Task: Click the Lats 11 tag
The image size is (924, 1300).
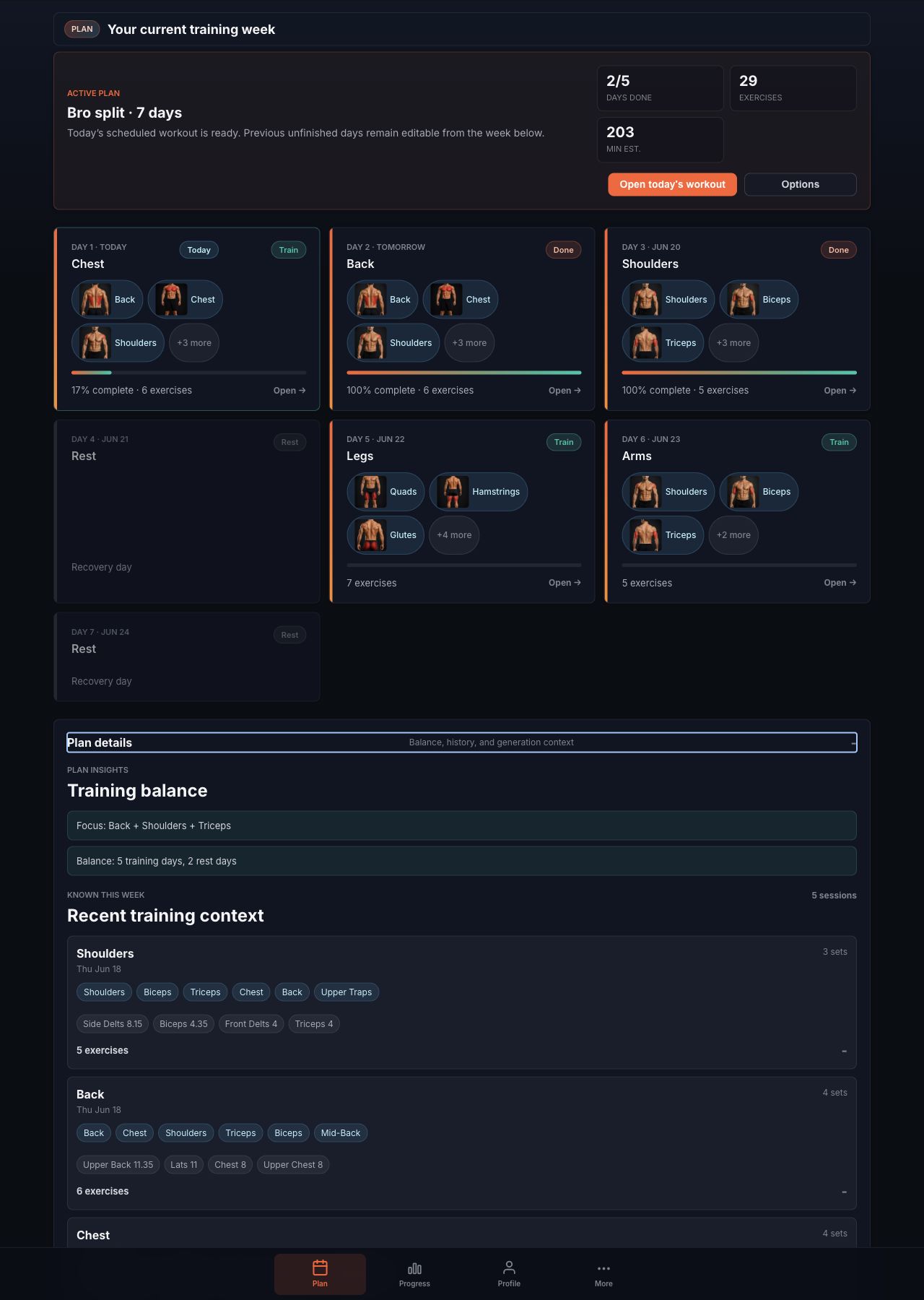Action: 184,1164
